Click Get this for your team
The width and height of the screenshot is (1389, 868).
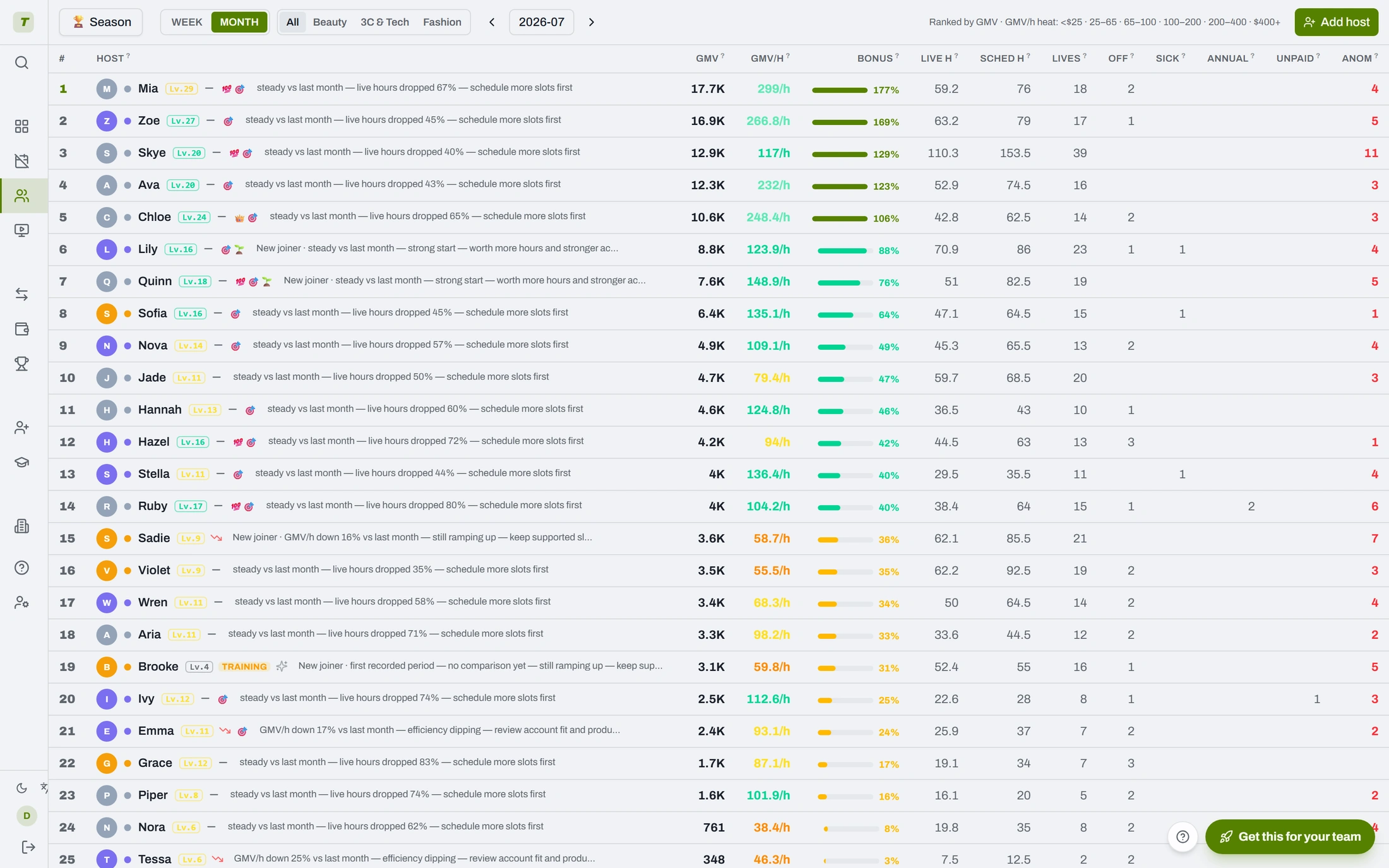[1290, 836]
